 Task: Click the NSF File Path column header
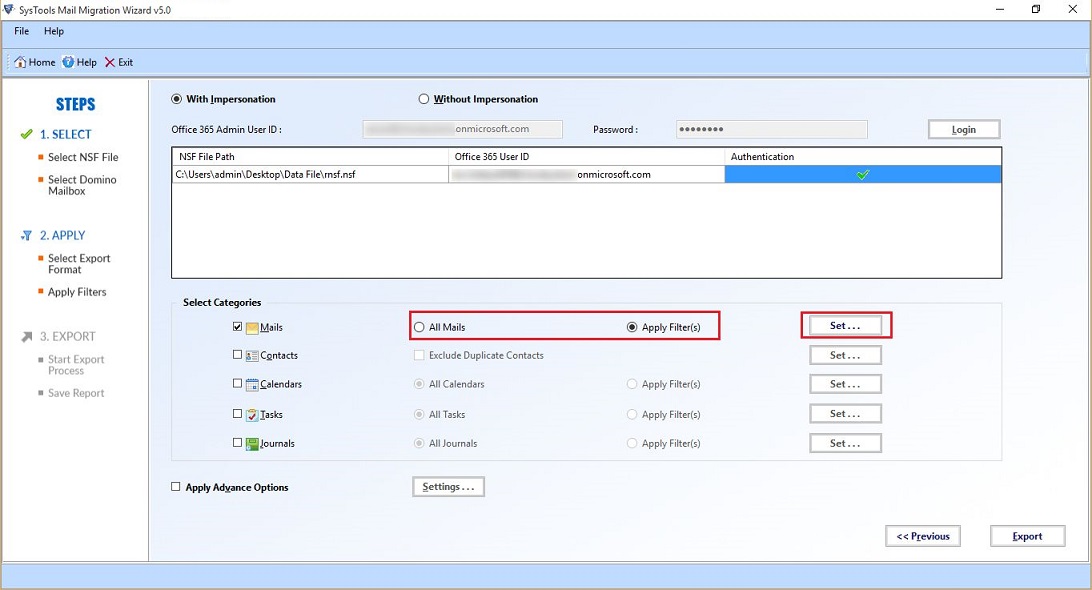click(310, 157)
